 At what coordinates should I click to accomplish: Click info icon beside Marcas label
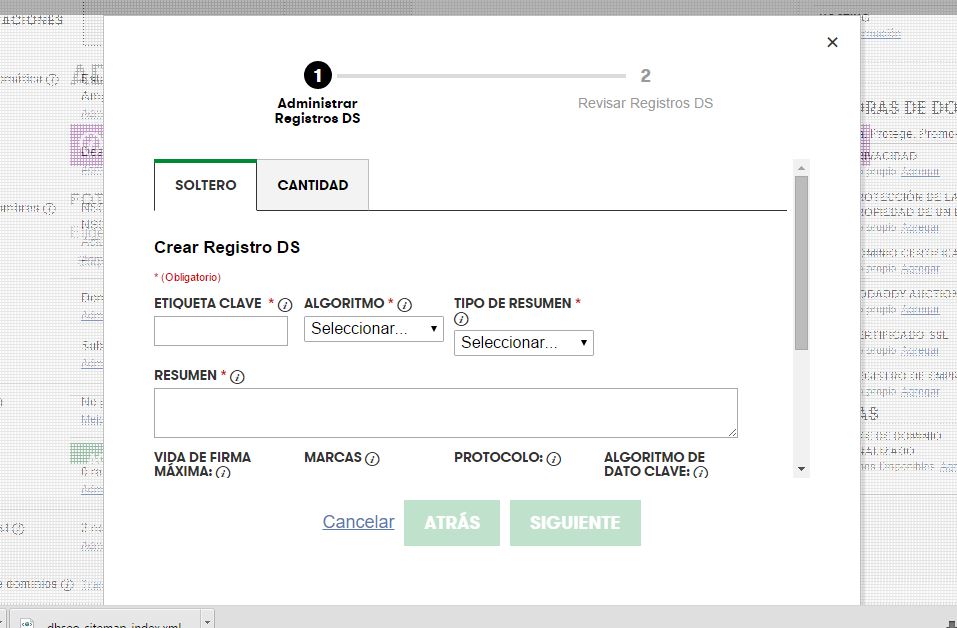(372, 459)
